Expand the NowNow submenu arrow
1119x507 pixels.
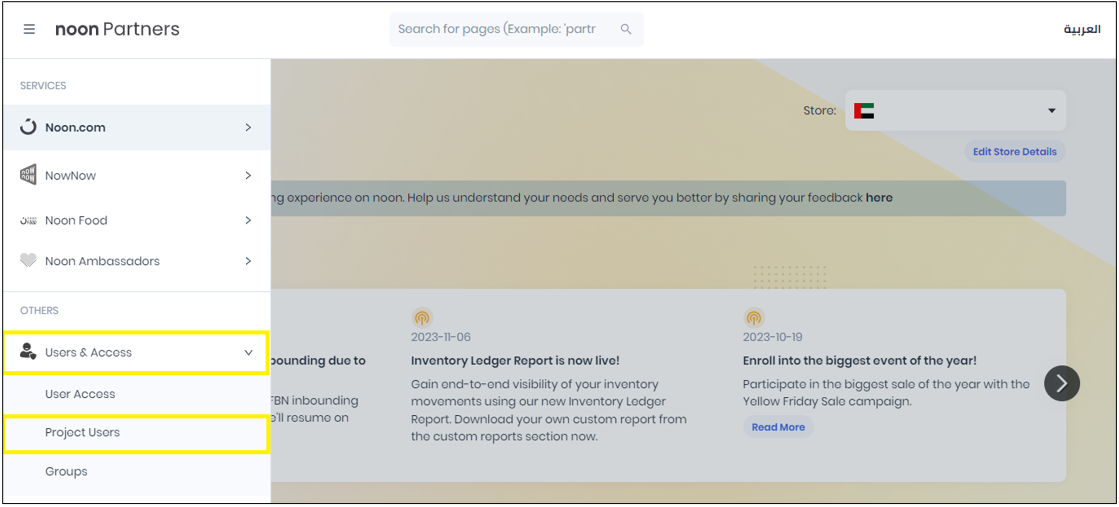pyautogui.click(x=248, y=176)
